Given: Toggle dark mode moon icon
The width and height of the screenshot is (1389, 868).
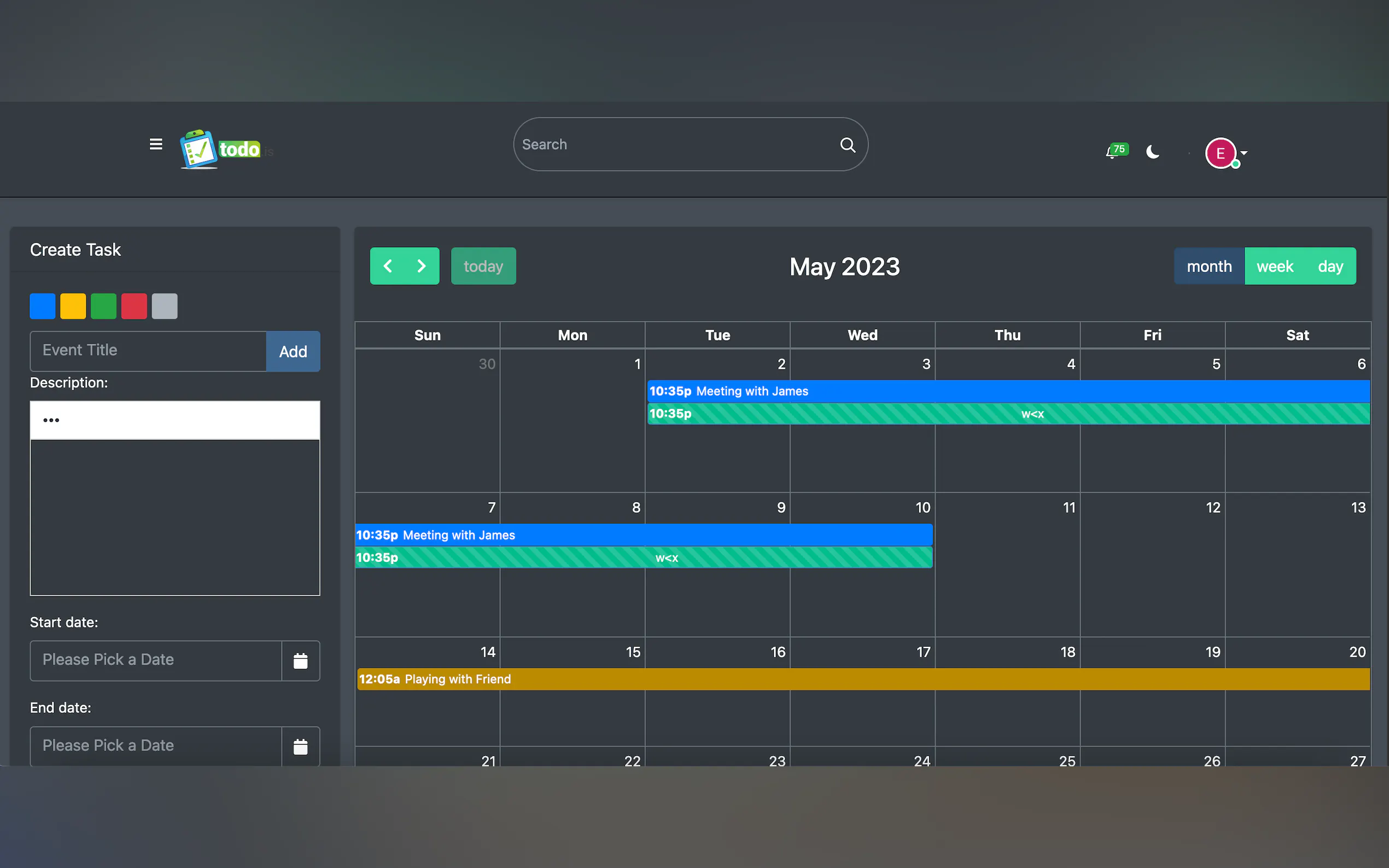Looking at the screenshot, I should (x=1152, y=152).
